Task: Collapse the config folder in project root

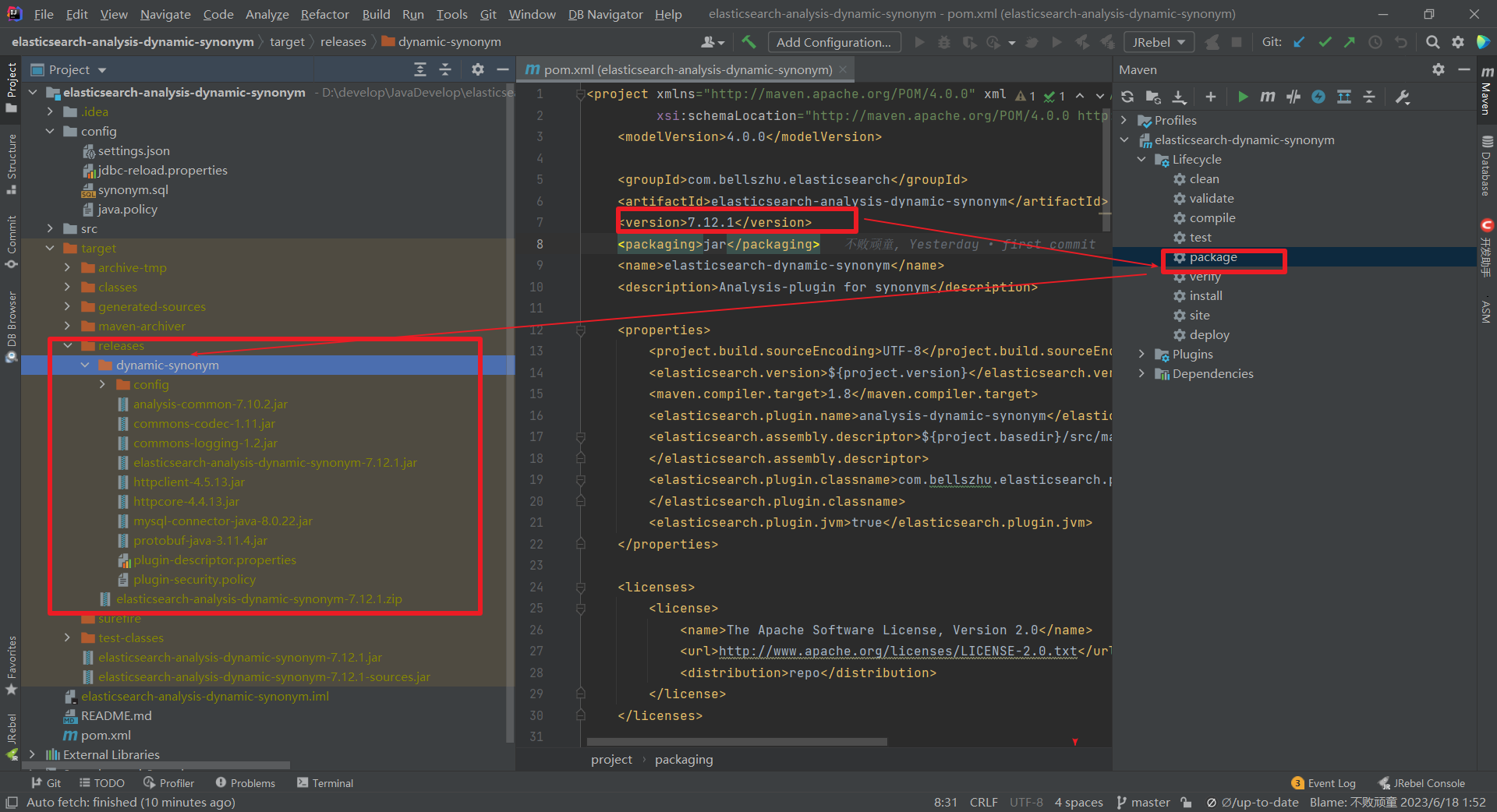Action: click(50, 131)
